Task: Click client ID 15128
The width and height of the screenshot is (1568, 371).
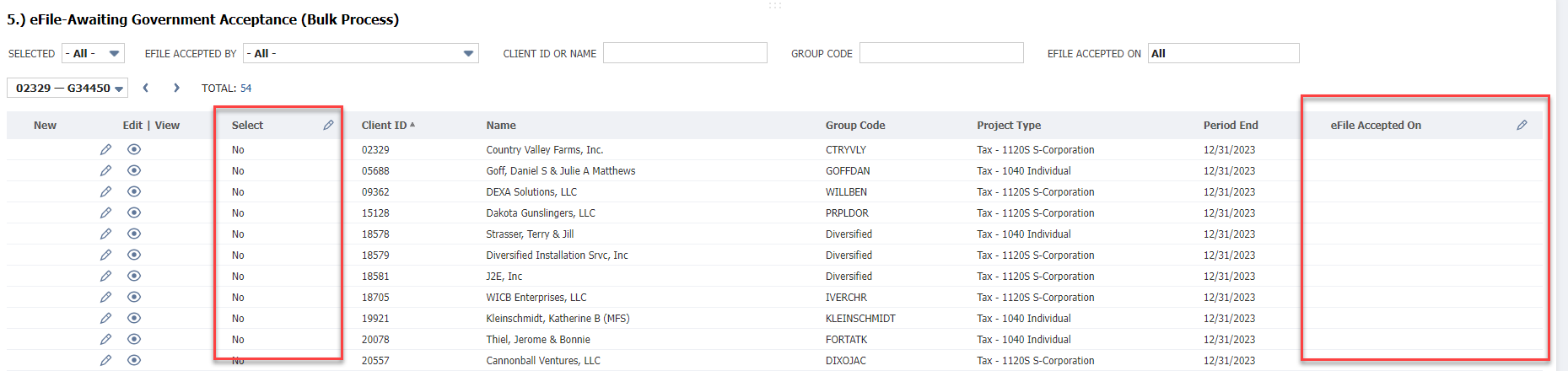Action: (375, 212)
